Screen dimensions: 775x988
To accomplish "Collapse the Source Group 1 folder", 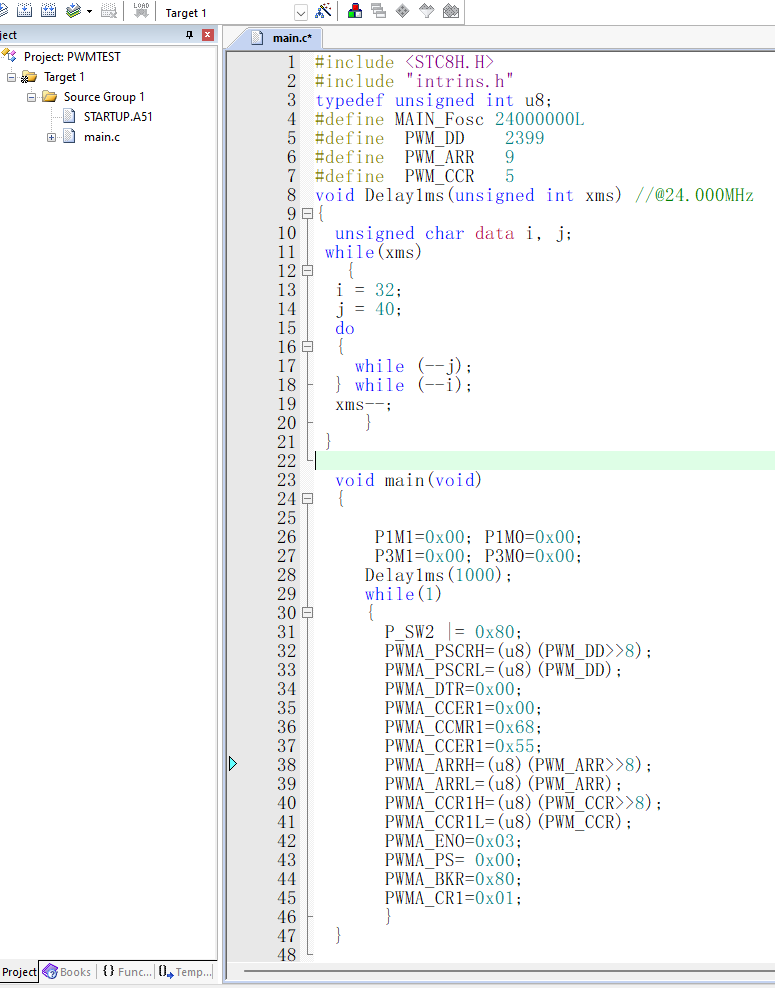I will point(32,97).
